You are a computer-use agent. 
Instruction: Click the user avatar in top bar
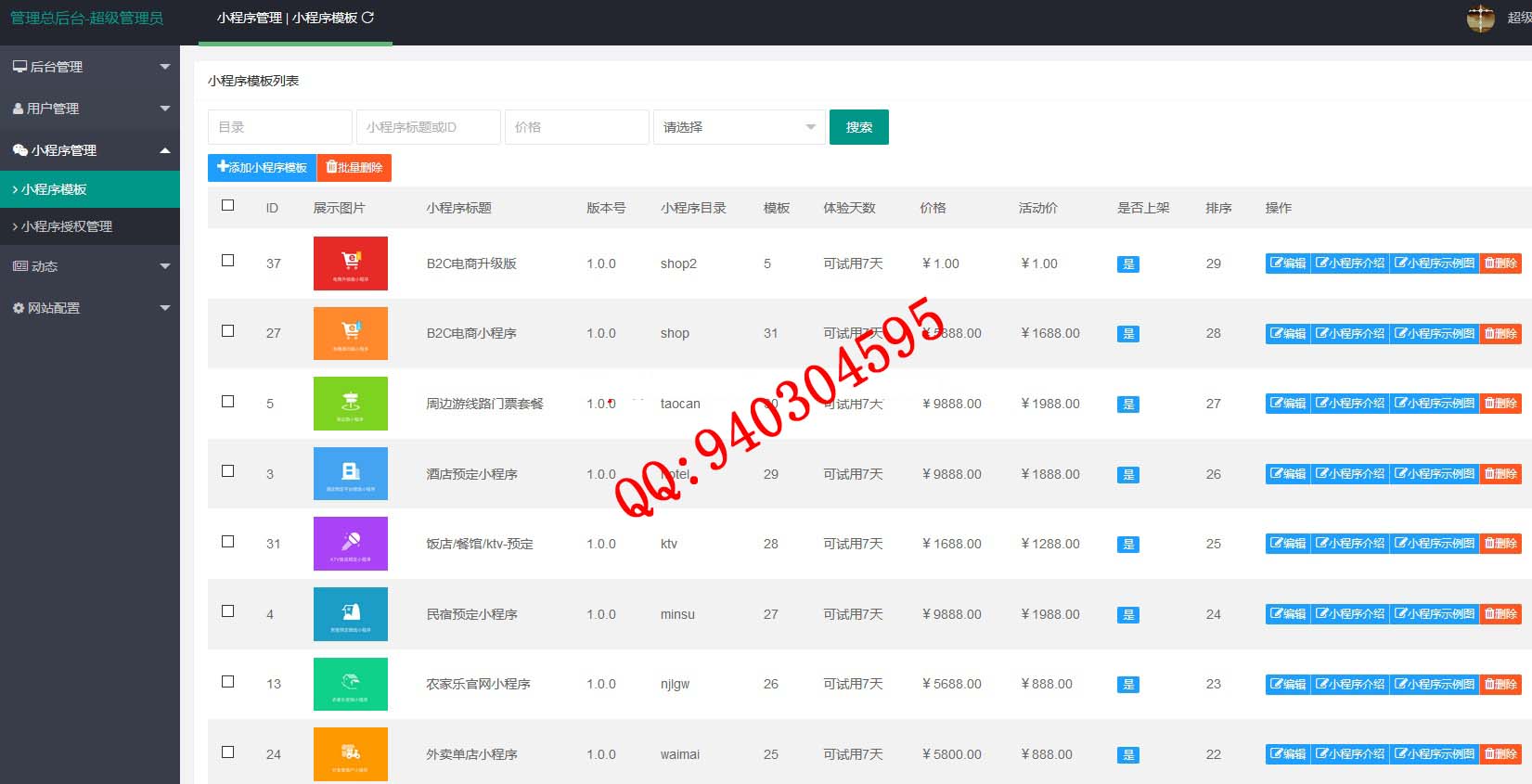pyautogui.click(x=1480, y=18)
